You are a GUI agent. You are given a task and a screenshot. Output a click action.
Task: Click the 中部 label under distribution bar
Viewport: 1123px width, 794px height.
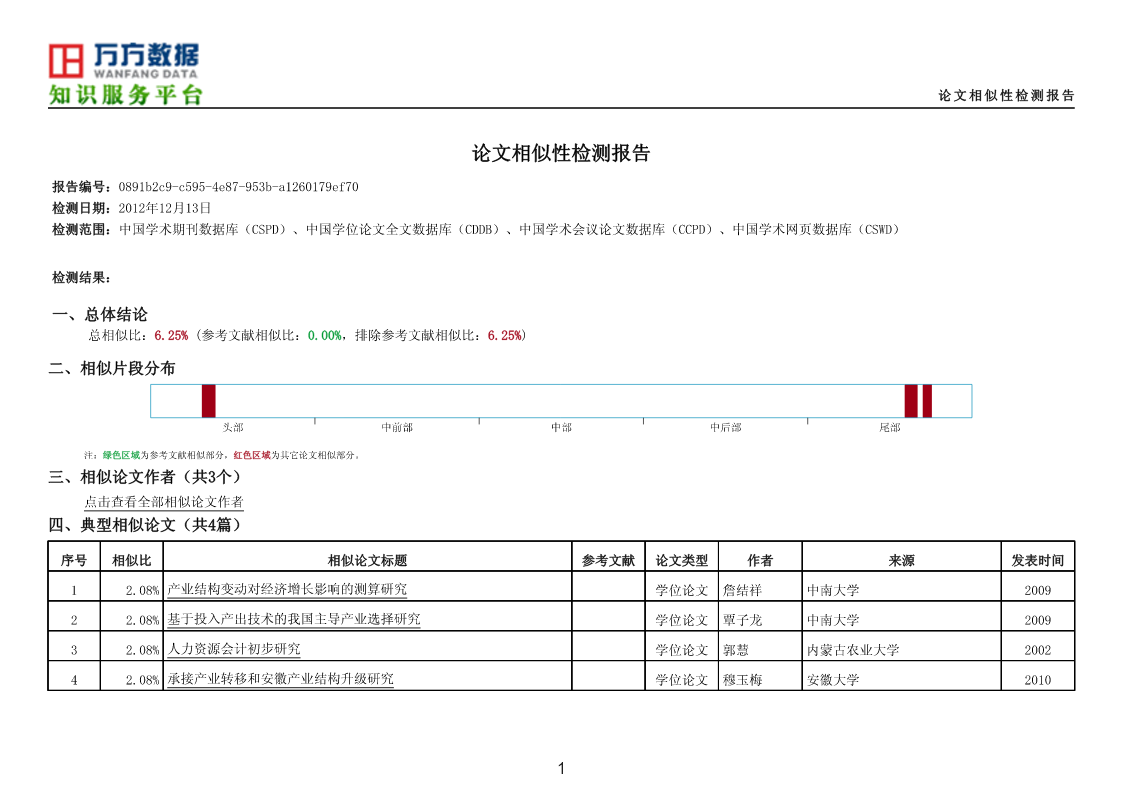click(562, 427)
